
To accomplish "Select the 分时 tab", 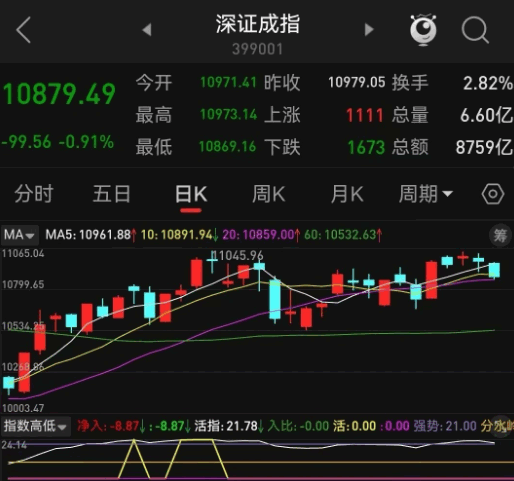I will coord(34,194).
